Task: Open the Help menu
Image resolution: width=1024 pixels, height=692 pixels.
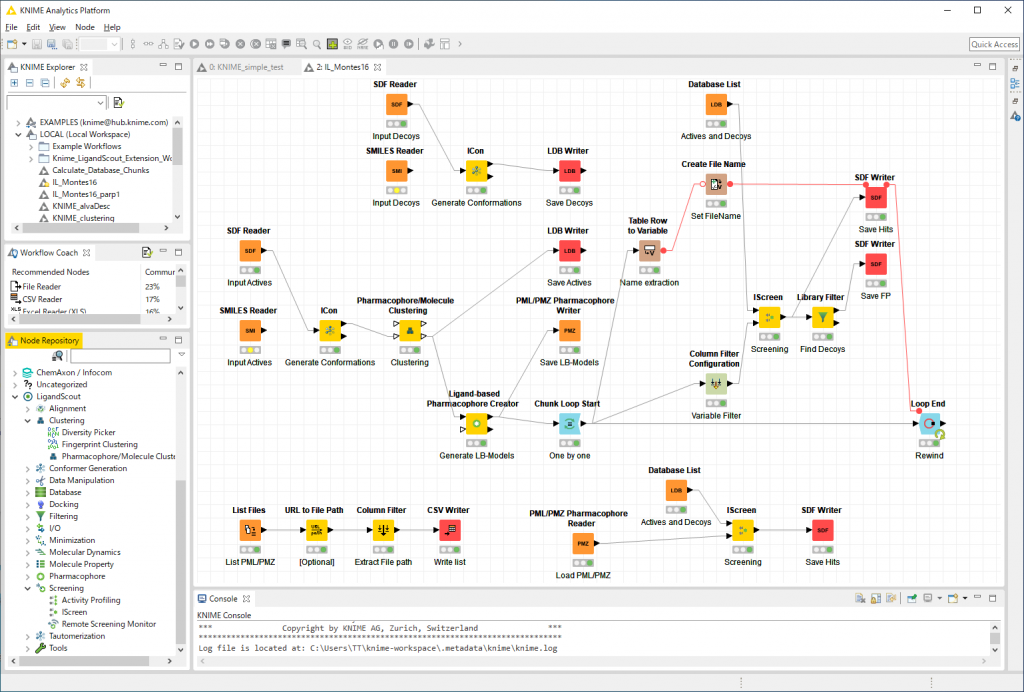Action: click(112, 27)
